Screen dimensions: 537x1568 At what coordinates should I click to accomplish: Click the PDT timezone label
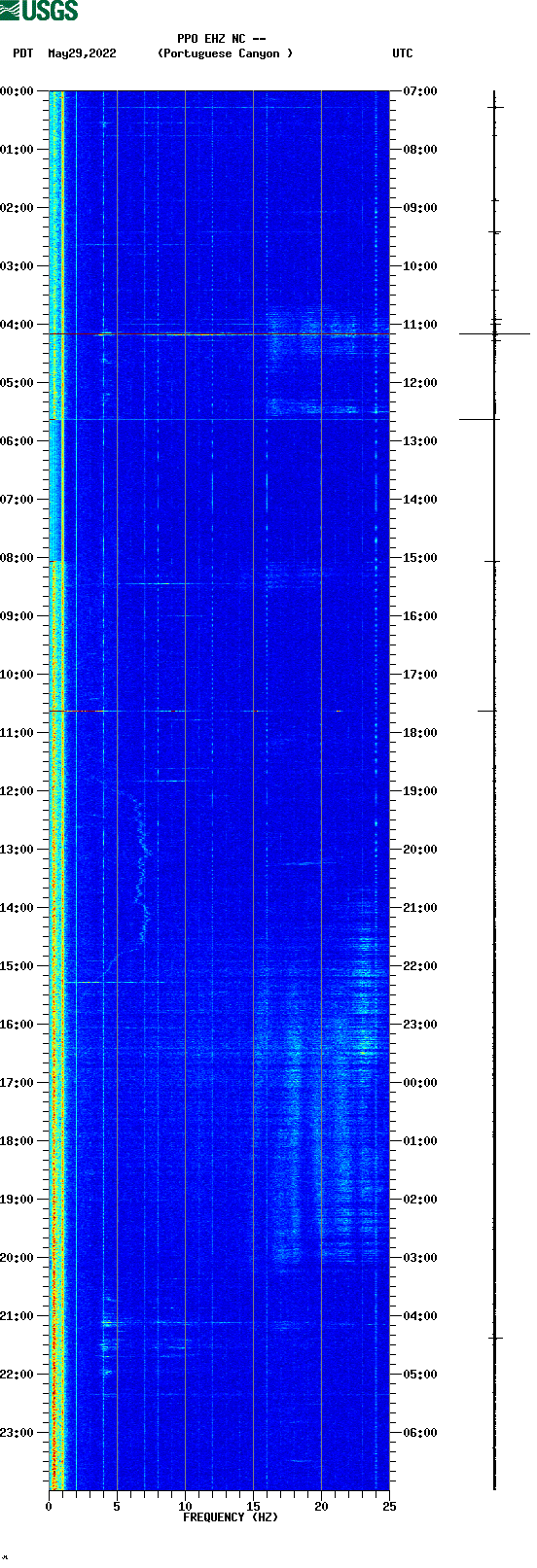(22, 53)
